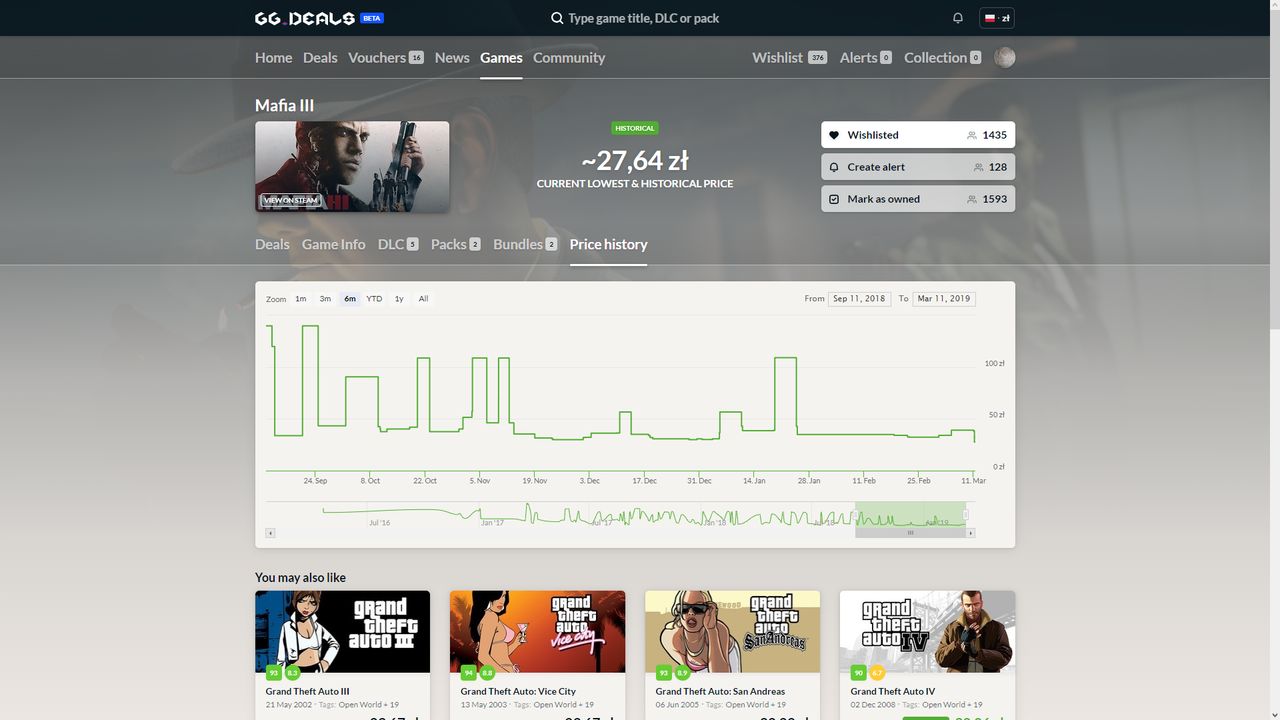The image size is (1280, 720).
Task: Focus the game title search field
Action: 643,18
